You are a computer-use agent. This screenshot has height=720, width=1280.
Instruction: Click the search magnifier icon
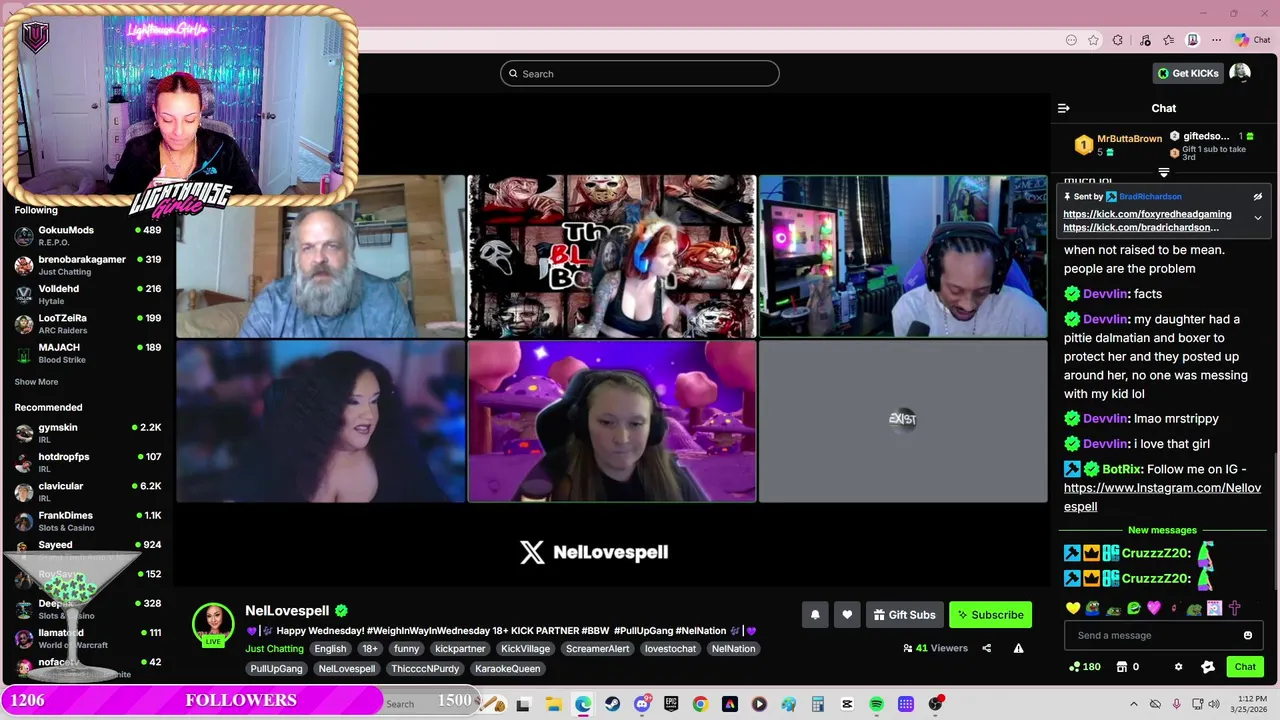pyautogui.click(x=513, y=73)
